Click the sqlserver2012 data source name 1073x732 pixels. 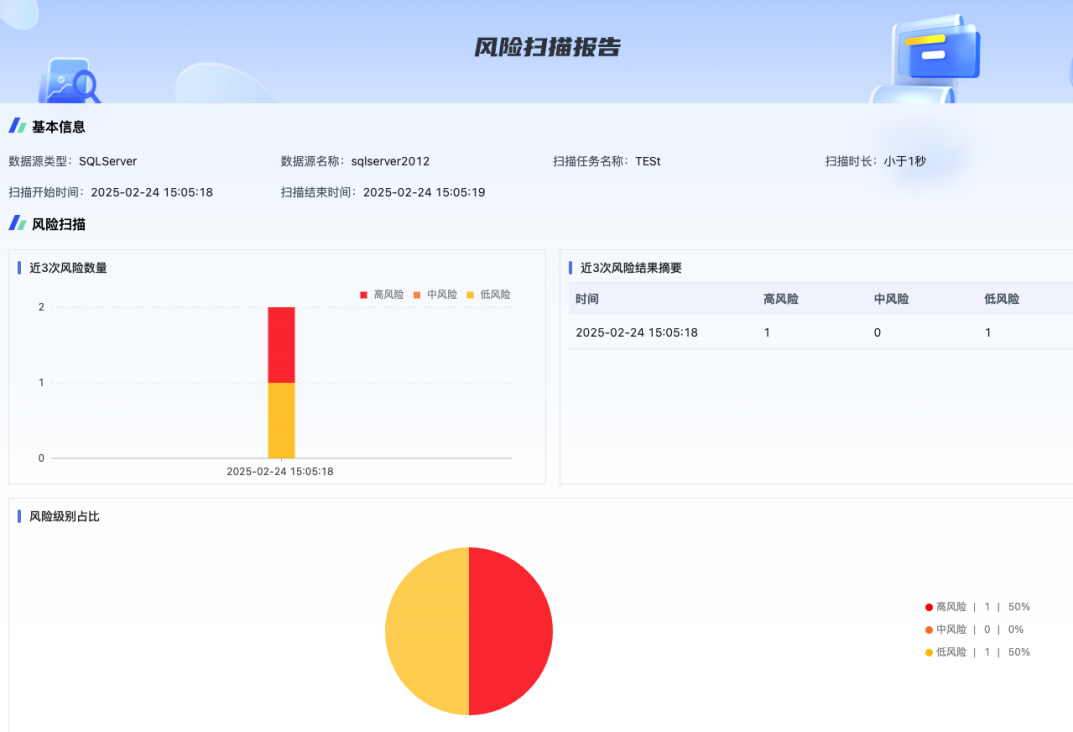click(x=390, y=161)
